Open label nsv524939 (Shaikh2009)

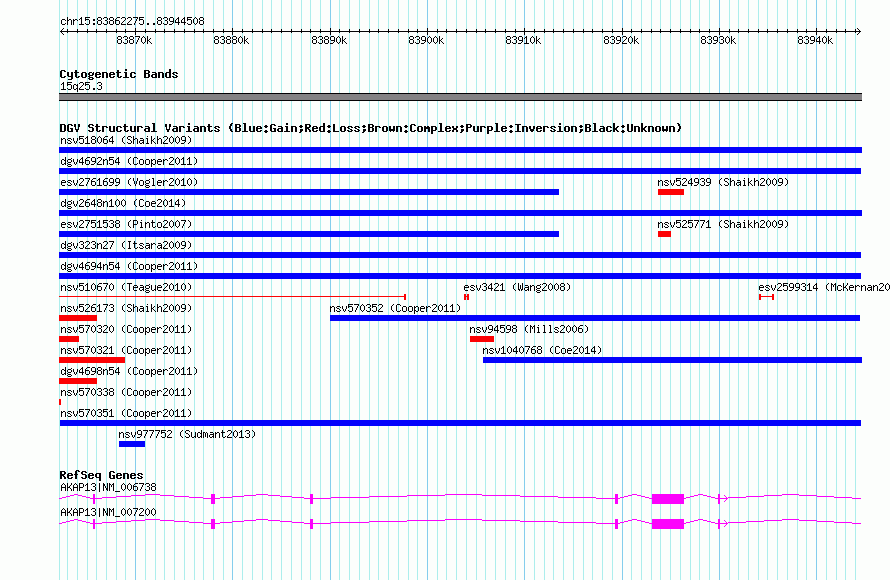click(x=723, y=182)
